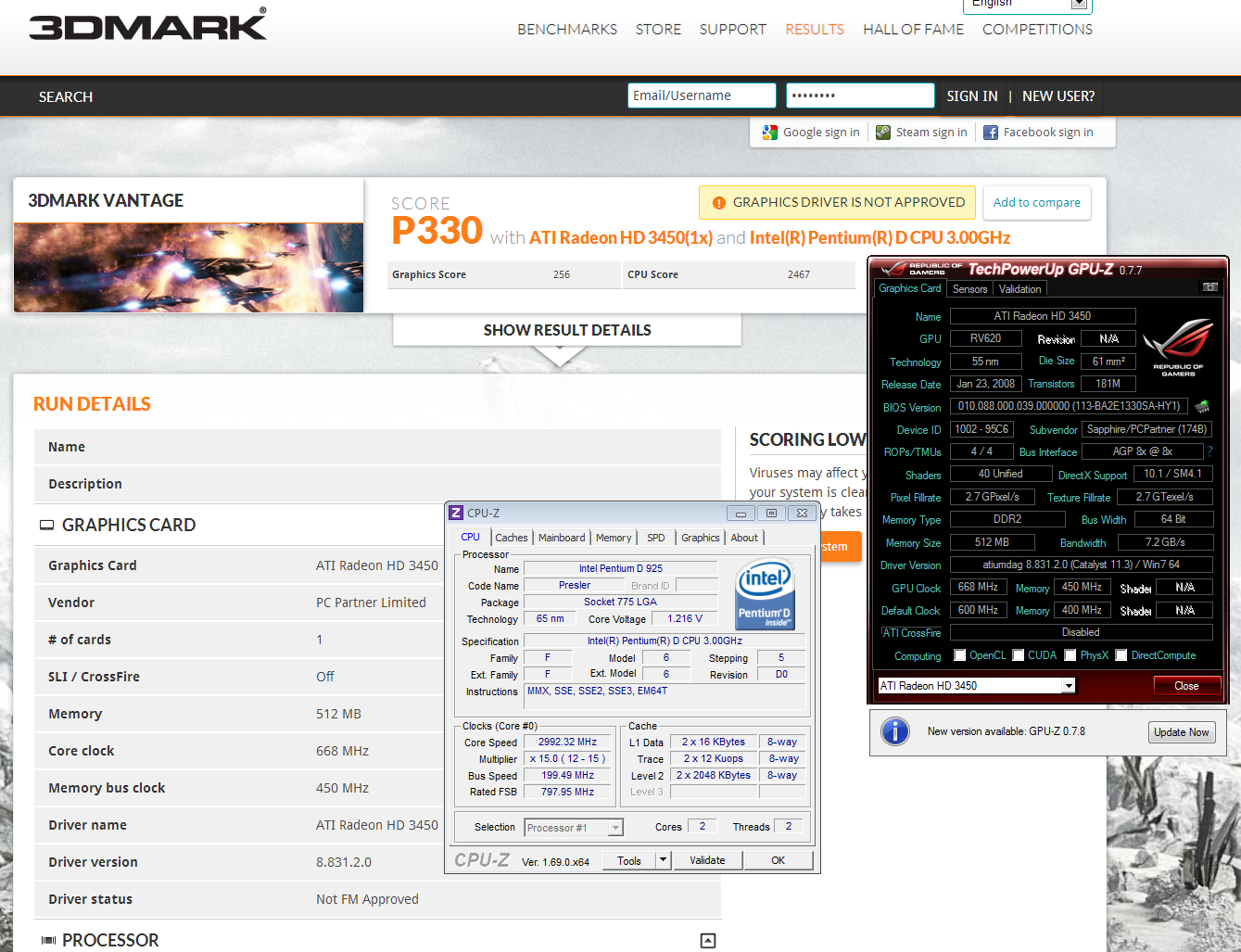Click the Graphics Card section monitor icon
The height and width of the screenshot is (952, 1241).
coord(46,526)
